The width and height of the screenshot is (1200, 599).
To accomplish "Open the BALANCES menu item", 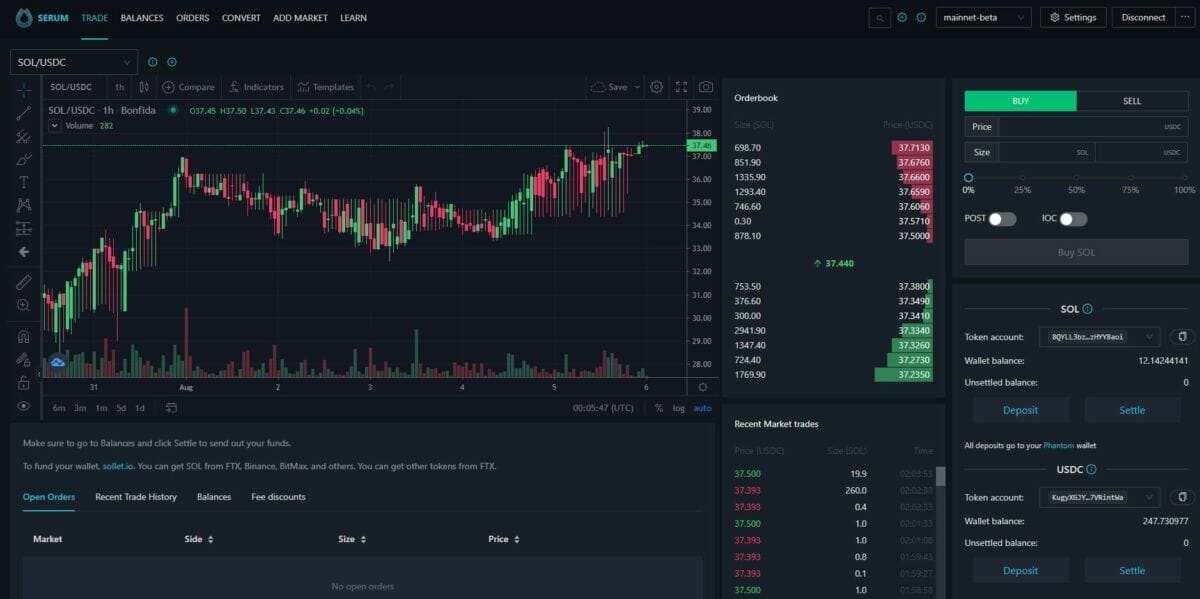I will [x=142, y=18].
